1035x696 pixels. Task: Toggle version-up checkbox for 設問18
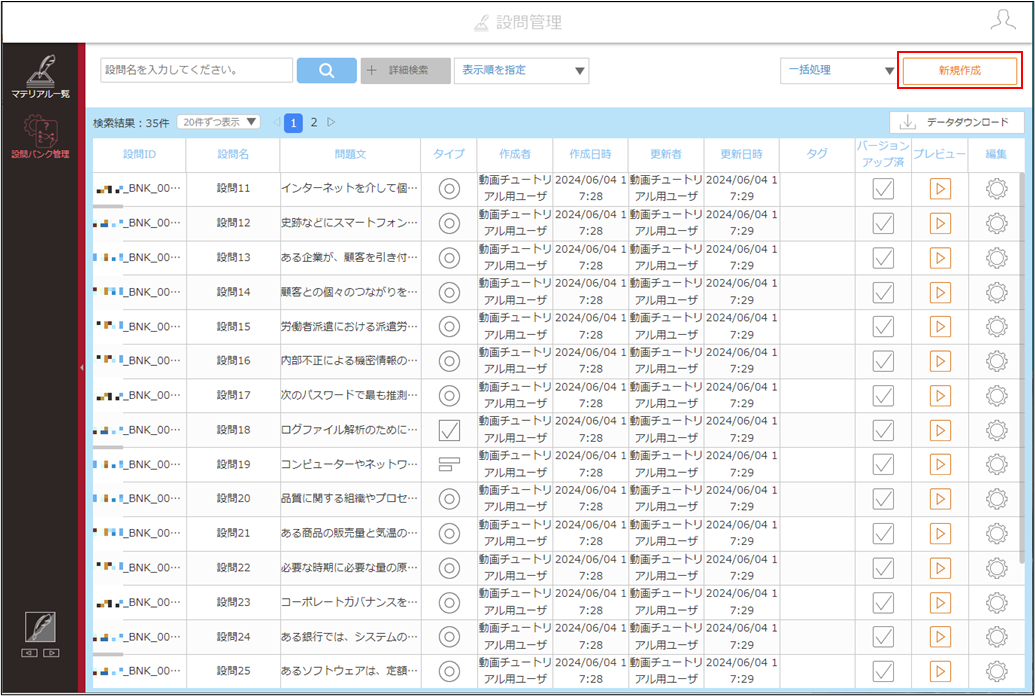(883, 430)
